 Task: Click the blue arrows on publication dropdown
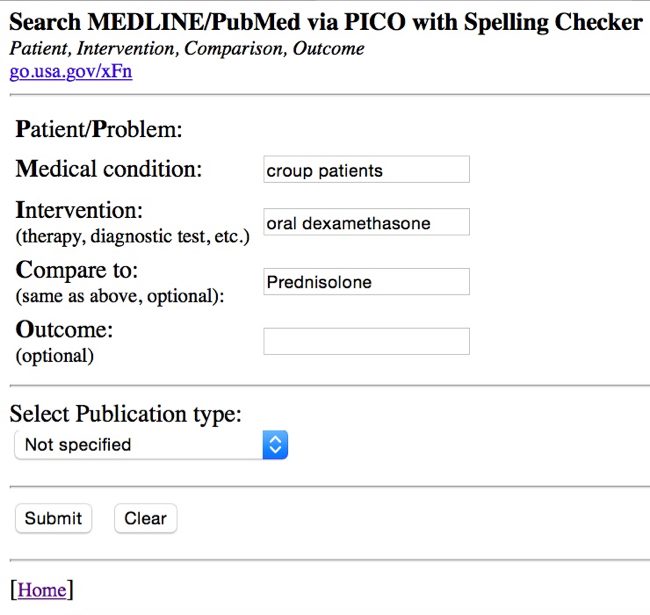[275, 445]
